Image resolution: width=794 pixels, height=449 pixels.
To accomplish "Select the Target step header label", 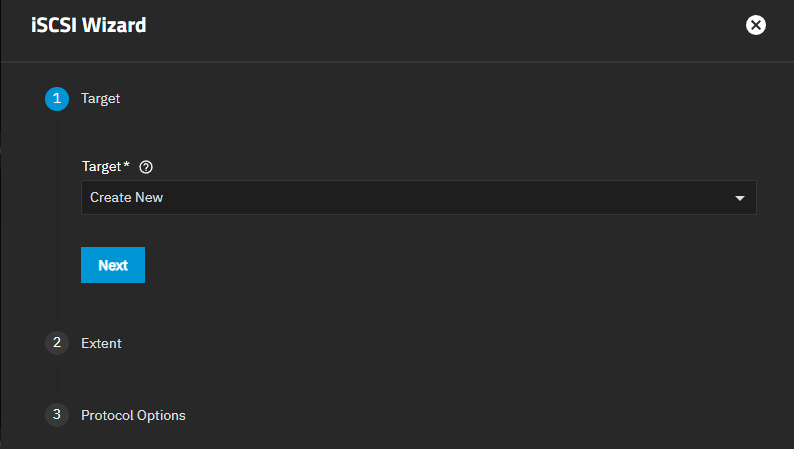I will [x=100, y=98].
